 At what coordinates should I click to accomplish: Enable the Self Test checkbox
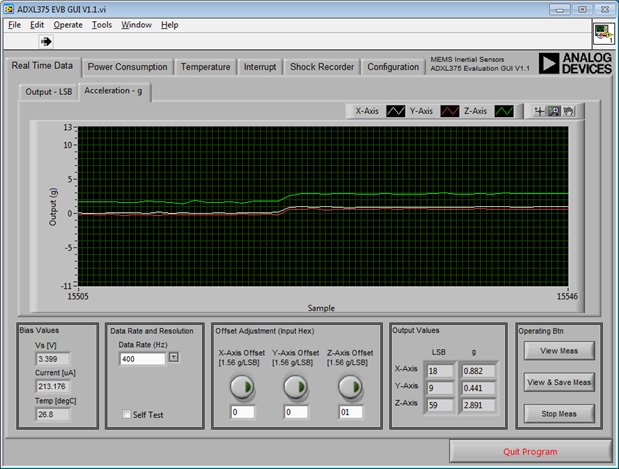(126, 414)
